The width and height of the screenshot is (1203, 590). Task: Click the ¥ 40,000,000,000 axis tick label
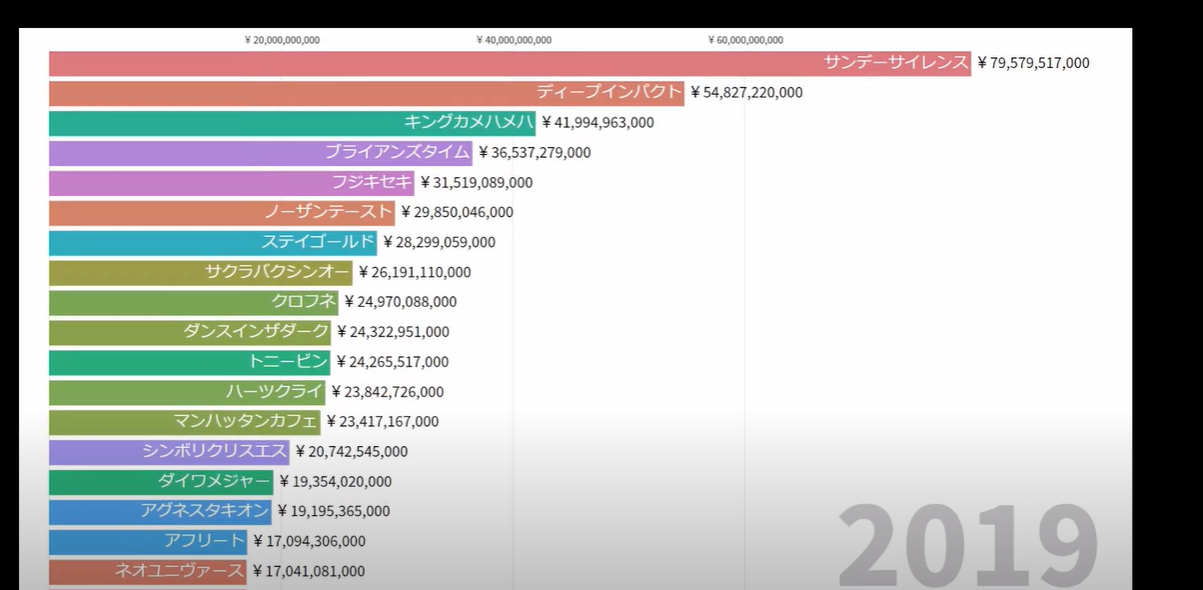coord(514,40)
